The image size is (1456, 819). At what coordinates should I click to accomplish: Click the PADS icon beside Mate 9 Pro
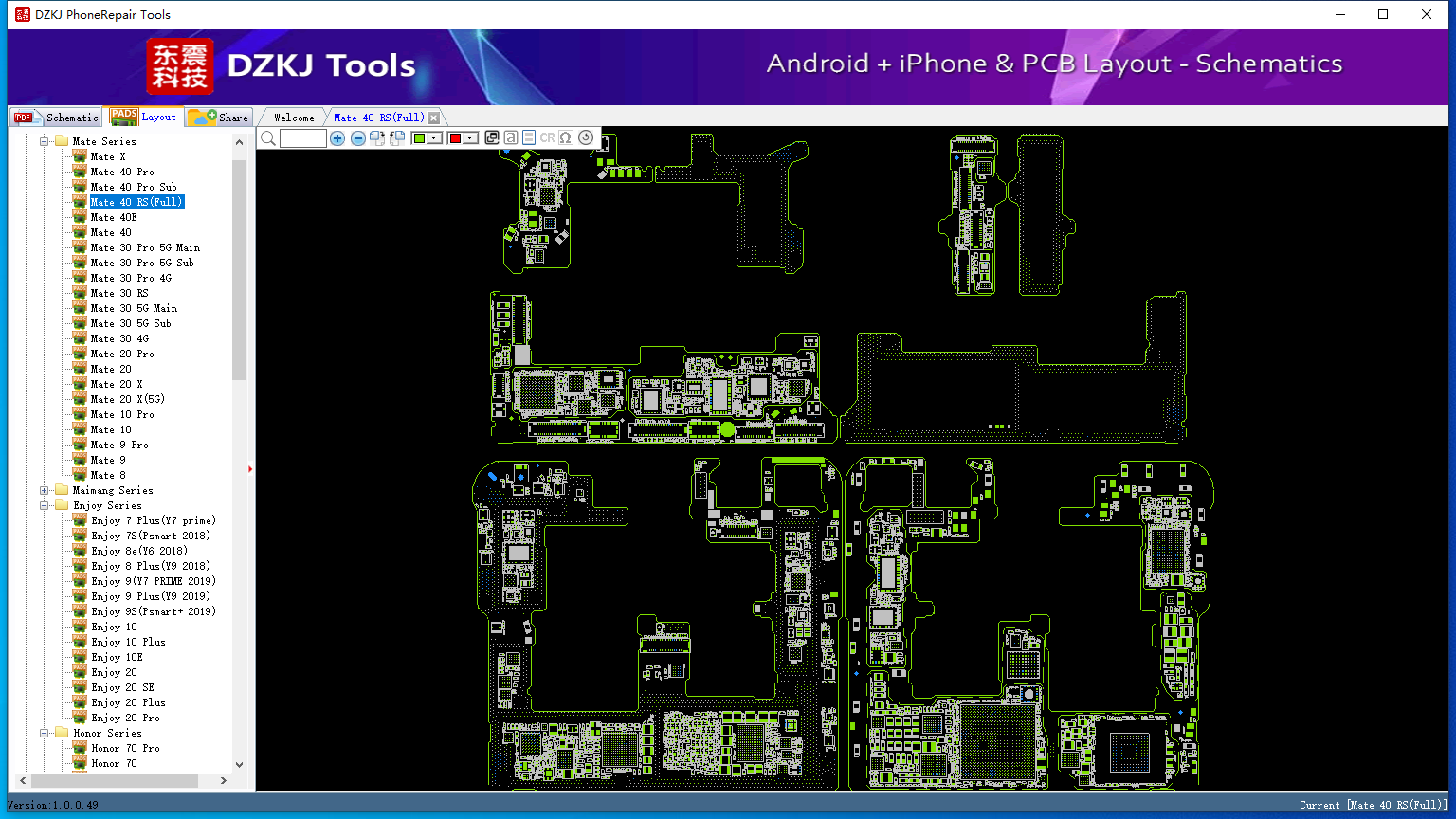[80, 445]
